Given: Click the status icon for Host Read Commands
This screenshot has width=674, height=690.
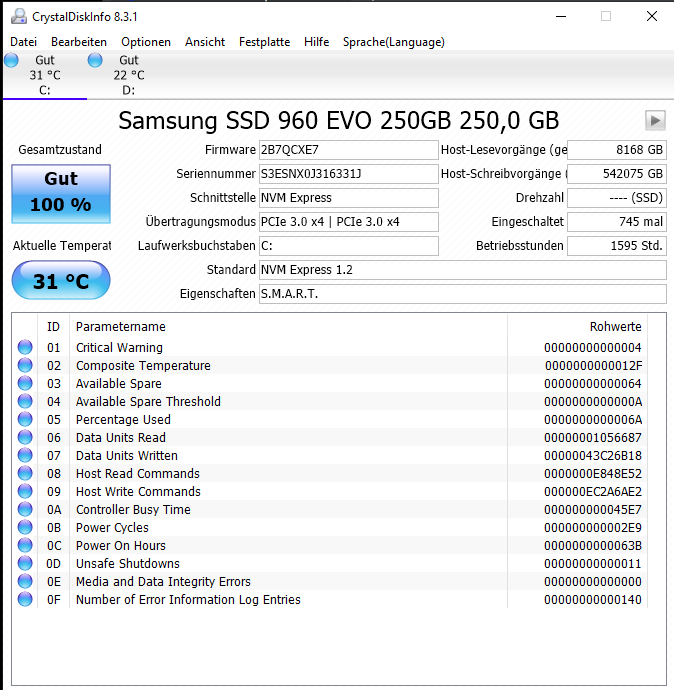Looking at the screenshot, I should pyautogui.click(x=25, y=473).
